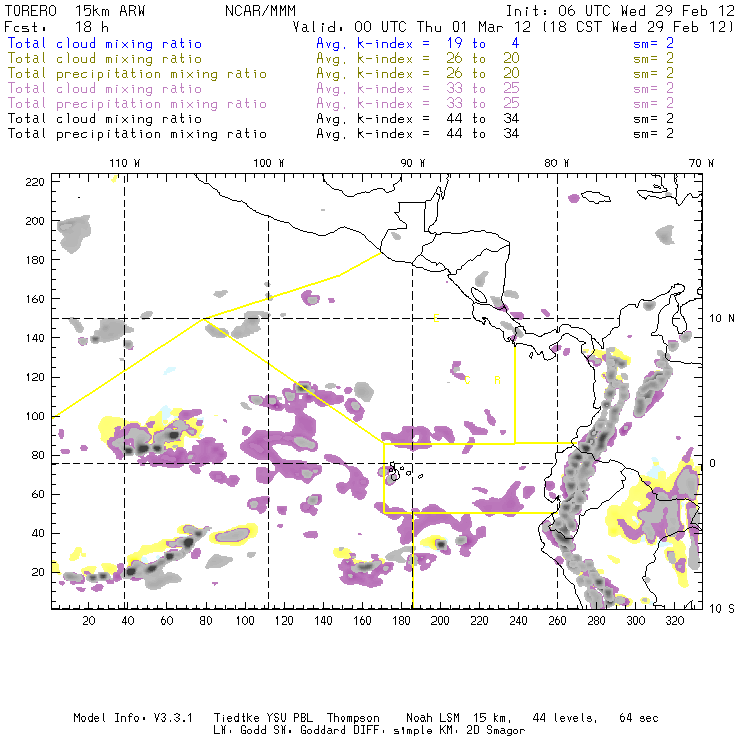Click the blue 'Total cloud mixing ratio' legend line

pyautogui.click(x=105, y=43)
